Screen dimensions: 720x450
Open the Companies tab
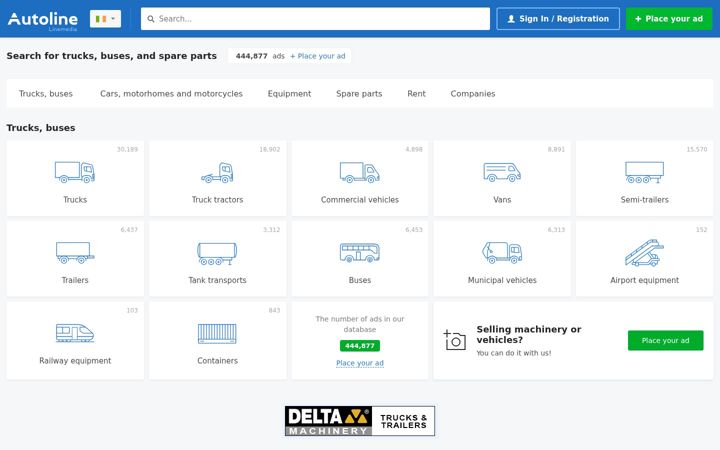pyautogui.click(x=472, y=94)
